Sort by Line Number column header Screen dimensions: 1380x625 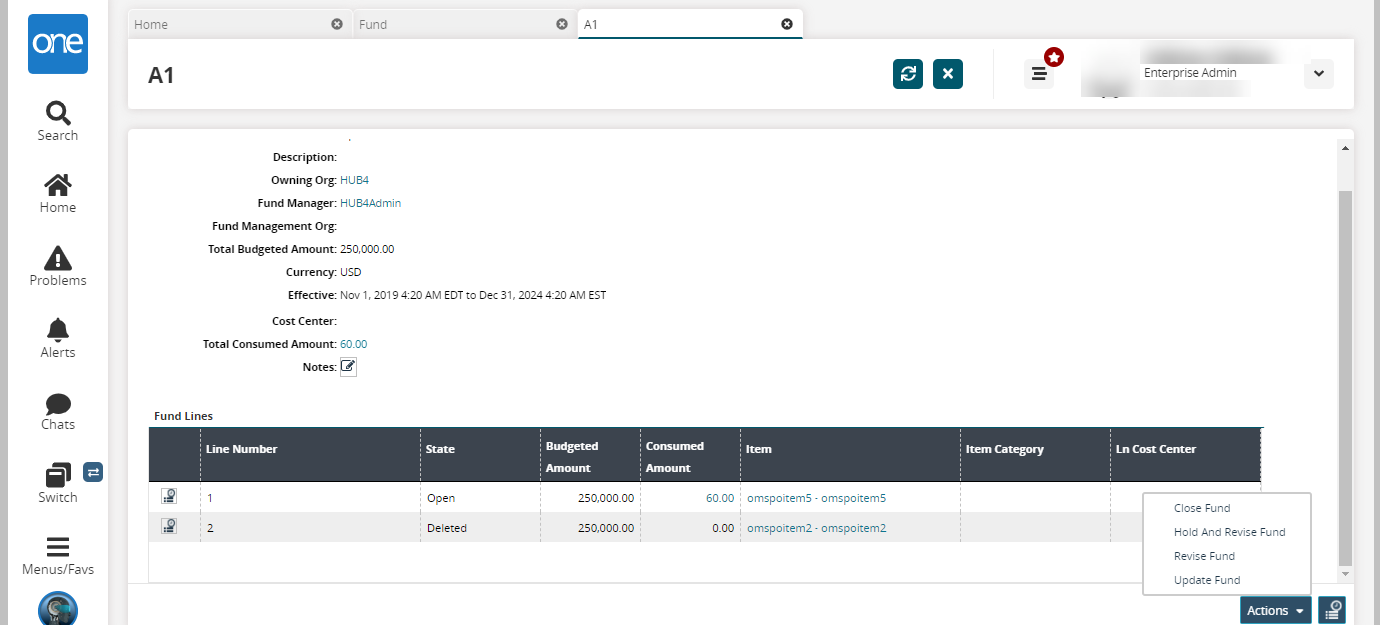pyautogui.click(x=310, y=455)
